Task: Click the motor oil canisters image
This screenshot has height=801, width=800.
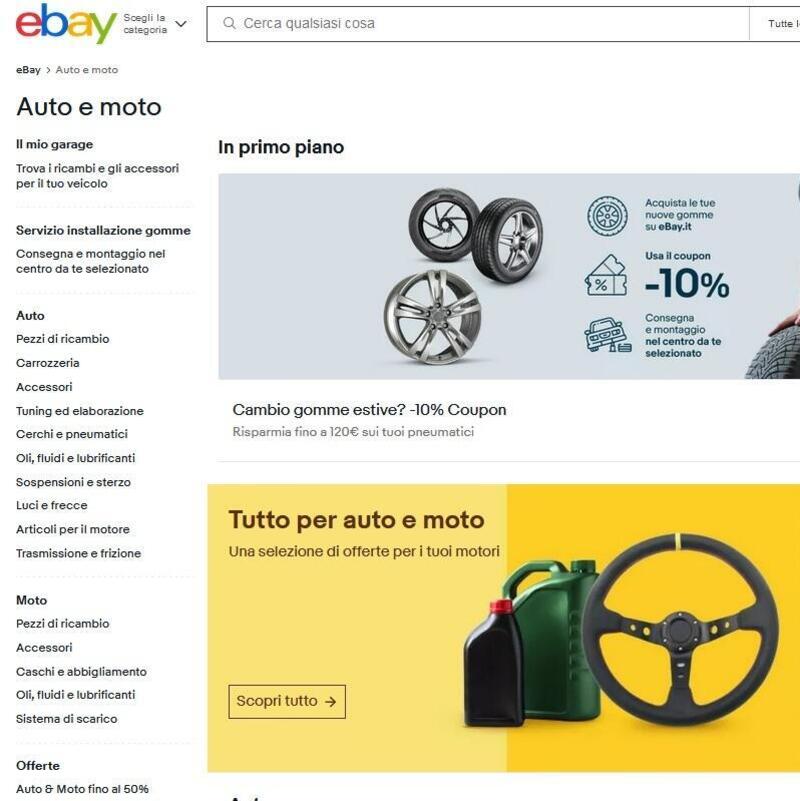Action: click(531, 643)
